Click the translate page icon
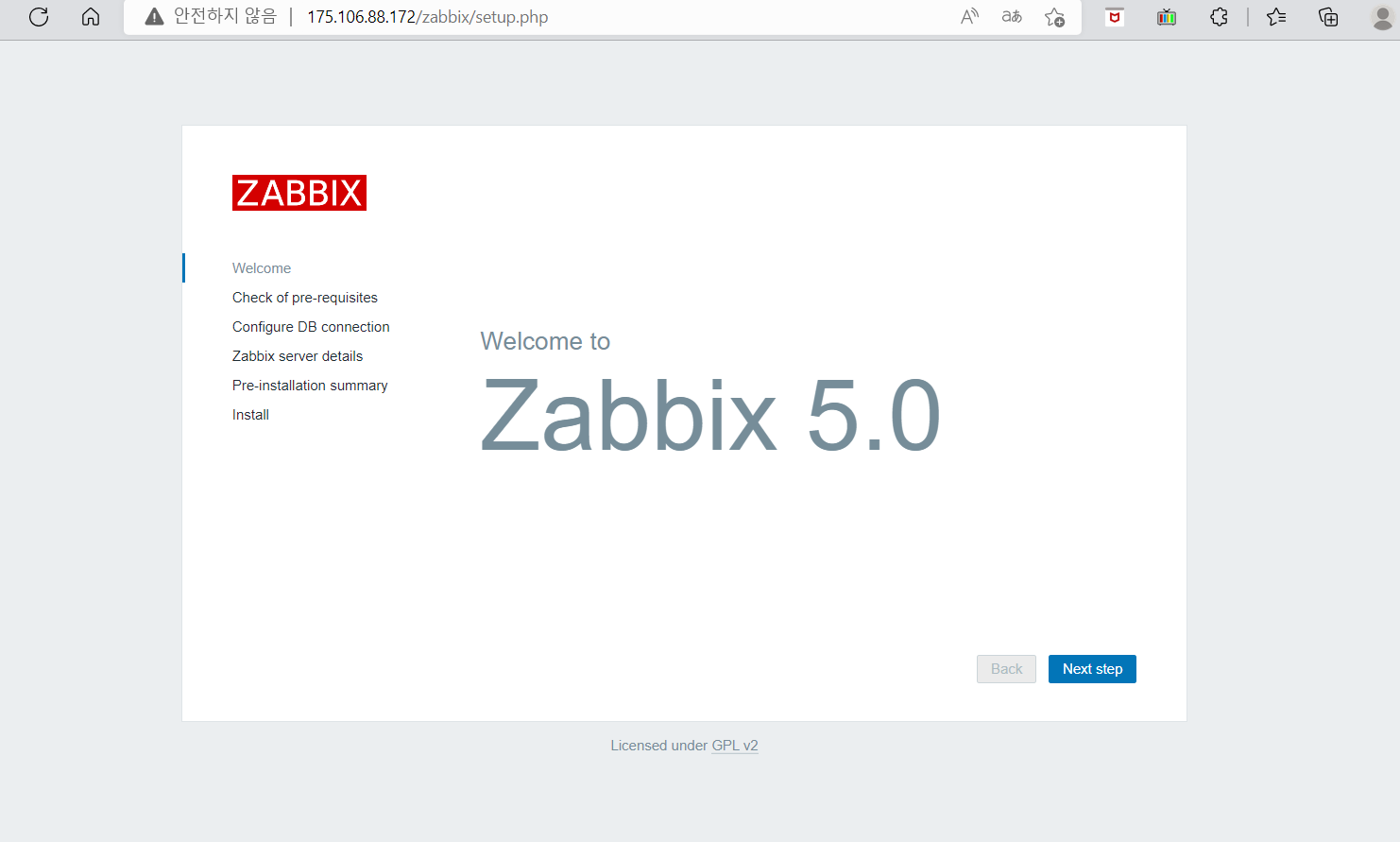The width and height of the screenshot is (1400, 842). point(1012,17)
